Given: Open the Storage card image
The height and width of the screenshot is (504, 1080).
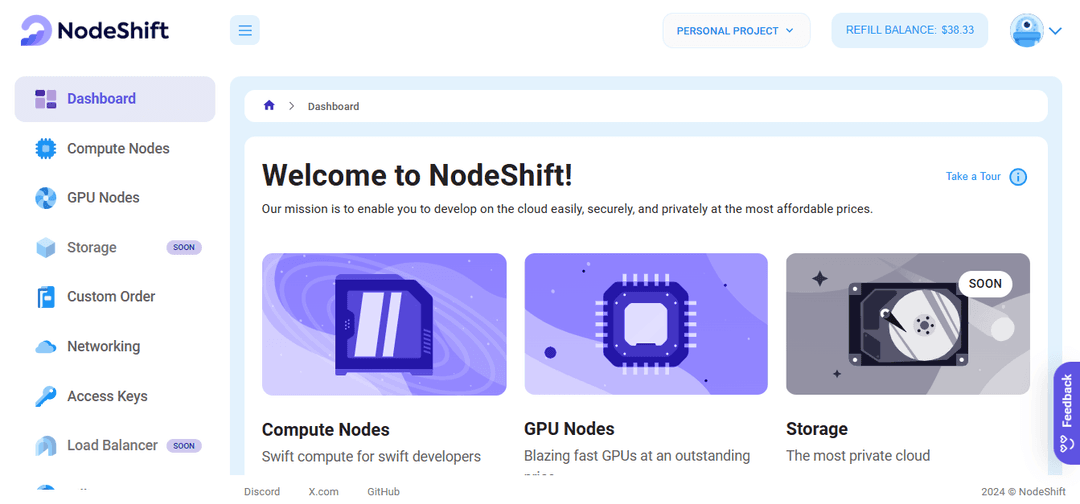Looking at the screenshot, I should tap(908, 324).
